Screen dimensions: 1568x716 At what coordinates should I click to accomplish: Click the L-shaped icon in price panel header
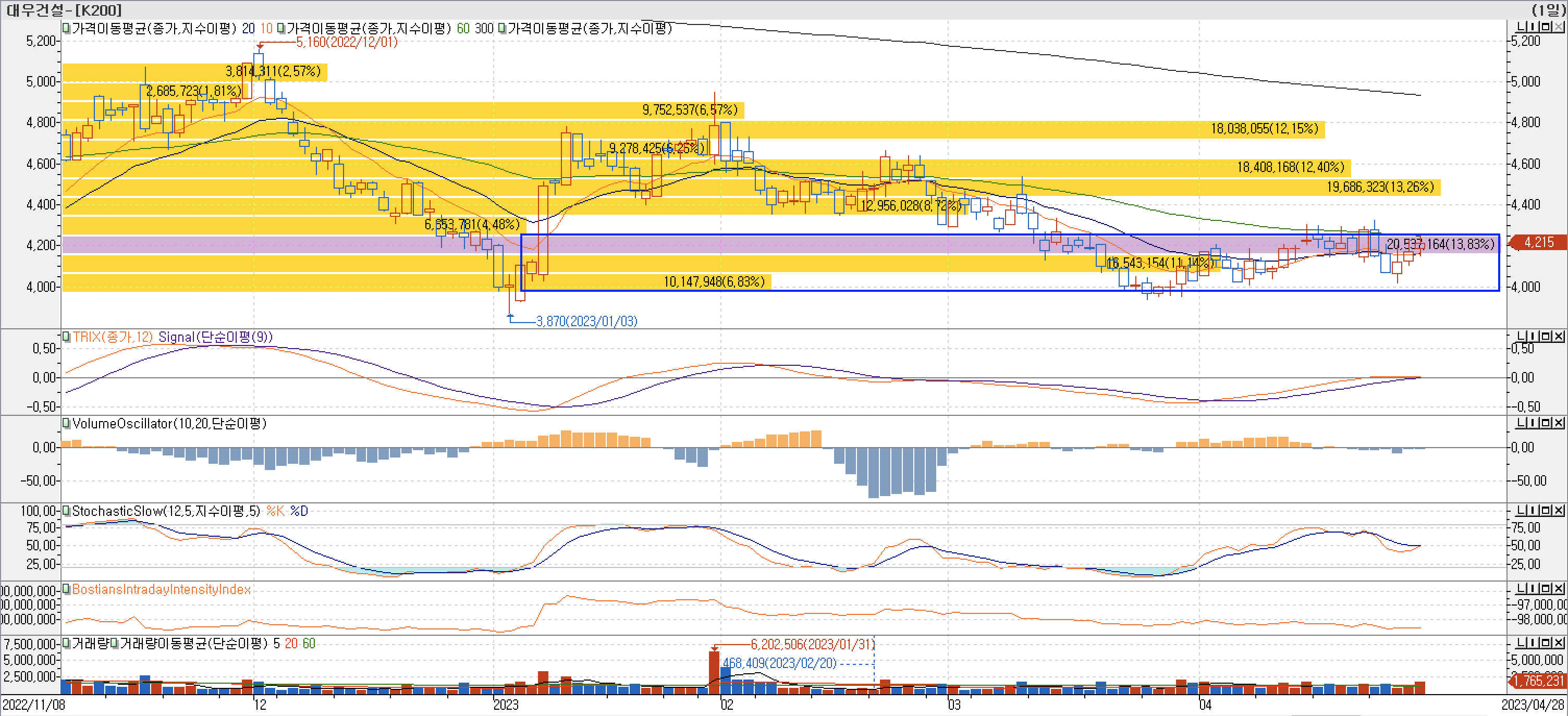(x=1522, y=27)
